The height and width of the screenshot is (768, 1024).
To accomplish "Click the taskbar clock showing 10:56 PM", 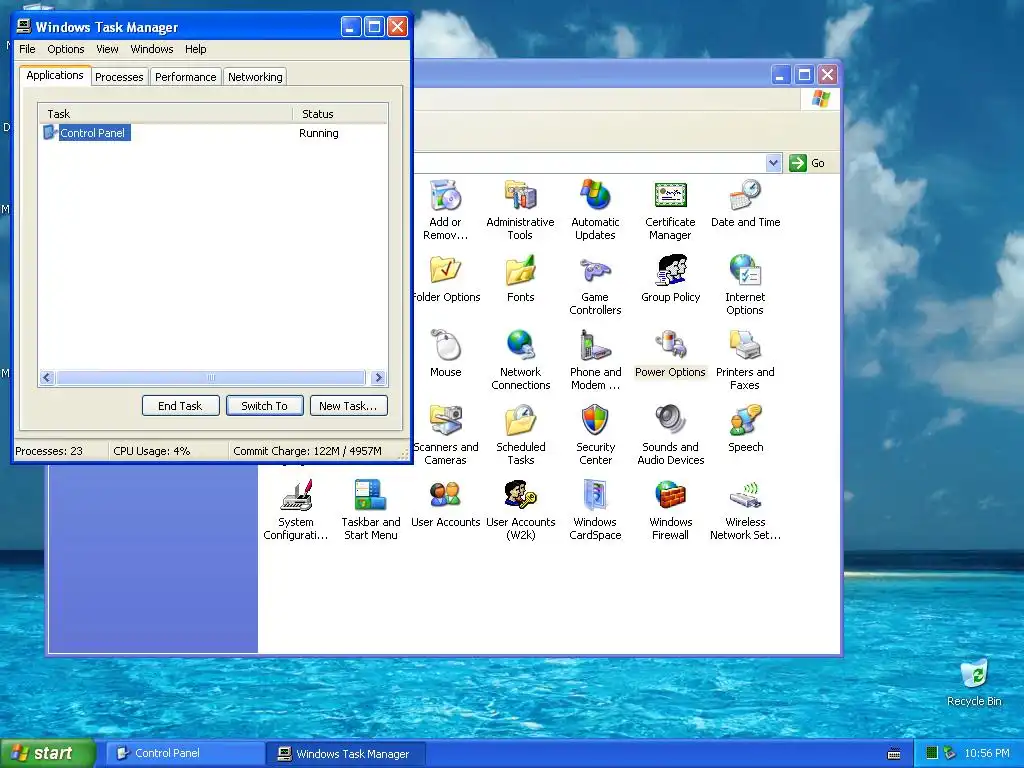I will (987, 753).
